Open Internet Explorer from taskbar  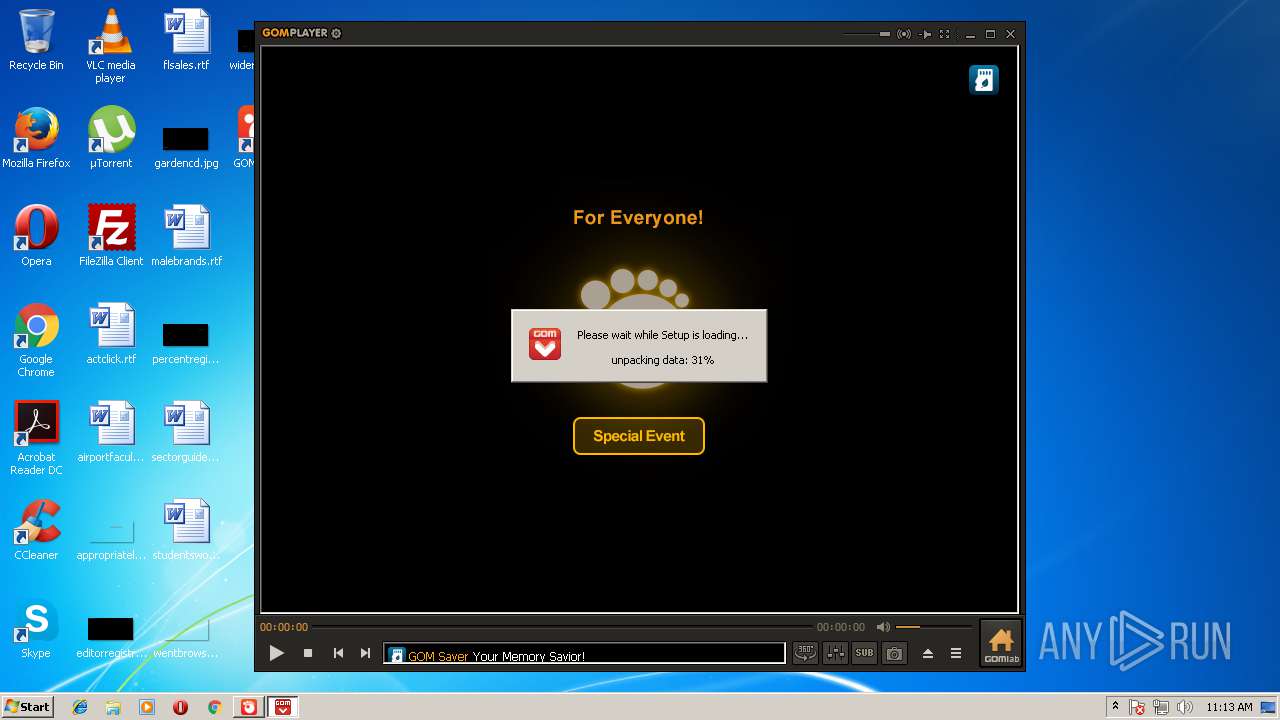coord(80,707)
